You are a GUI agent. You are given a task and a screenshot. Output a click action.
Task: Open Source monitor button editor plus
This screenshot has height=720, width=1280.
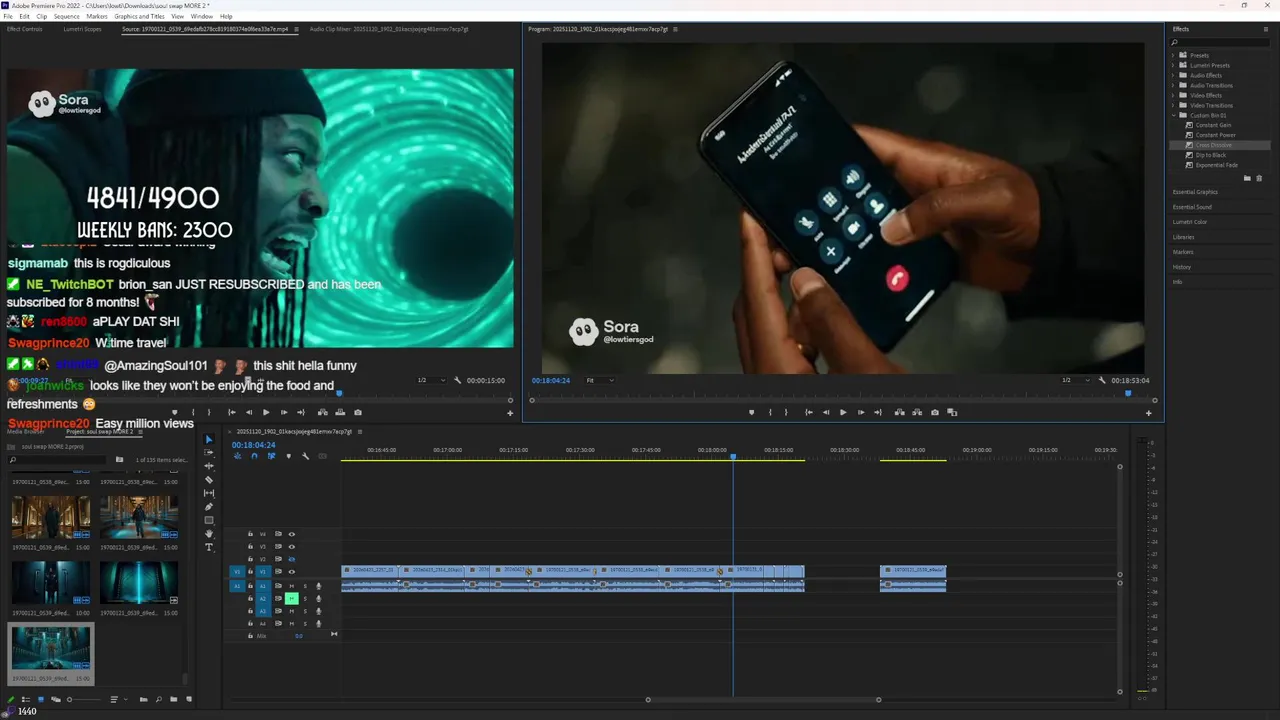[510, 413]
